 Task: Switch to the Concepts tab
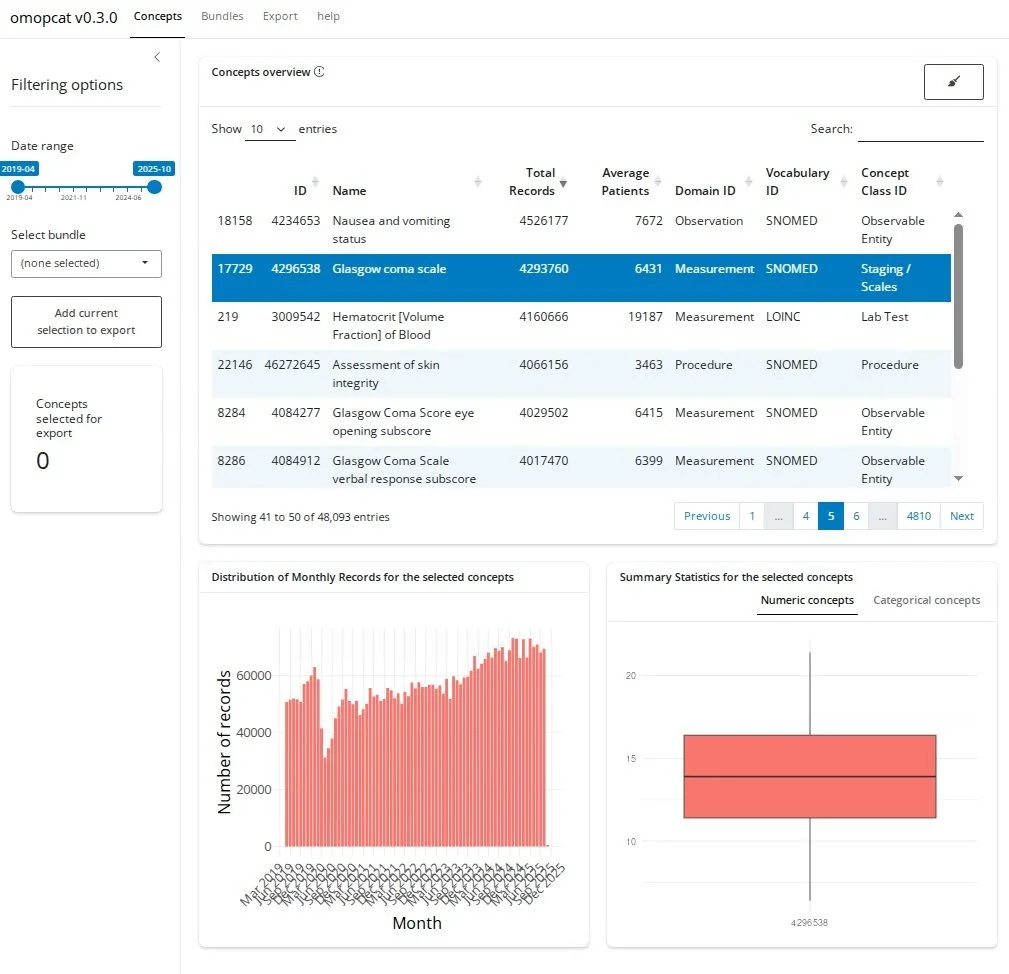[x=158, y=17]
